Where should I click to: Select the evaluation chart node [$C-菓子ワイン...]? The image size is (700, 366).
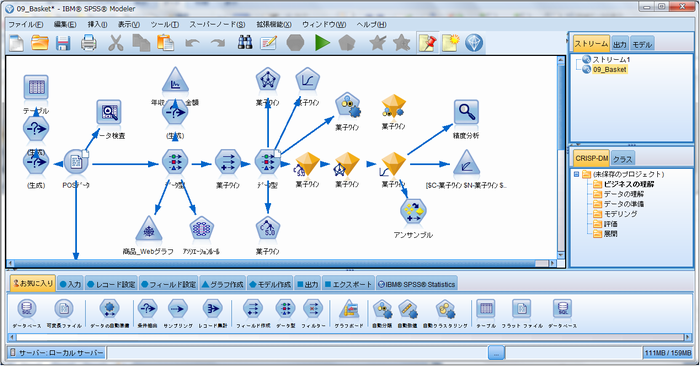pyautogui.click(x=466, y=162)
